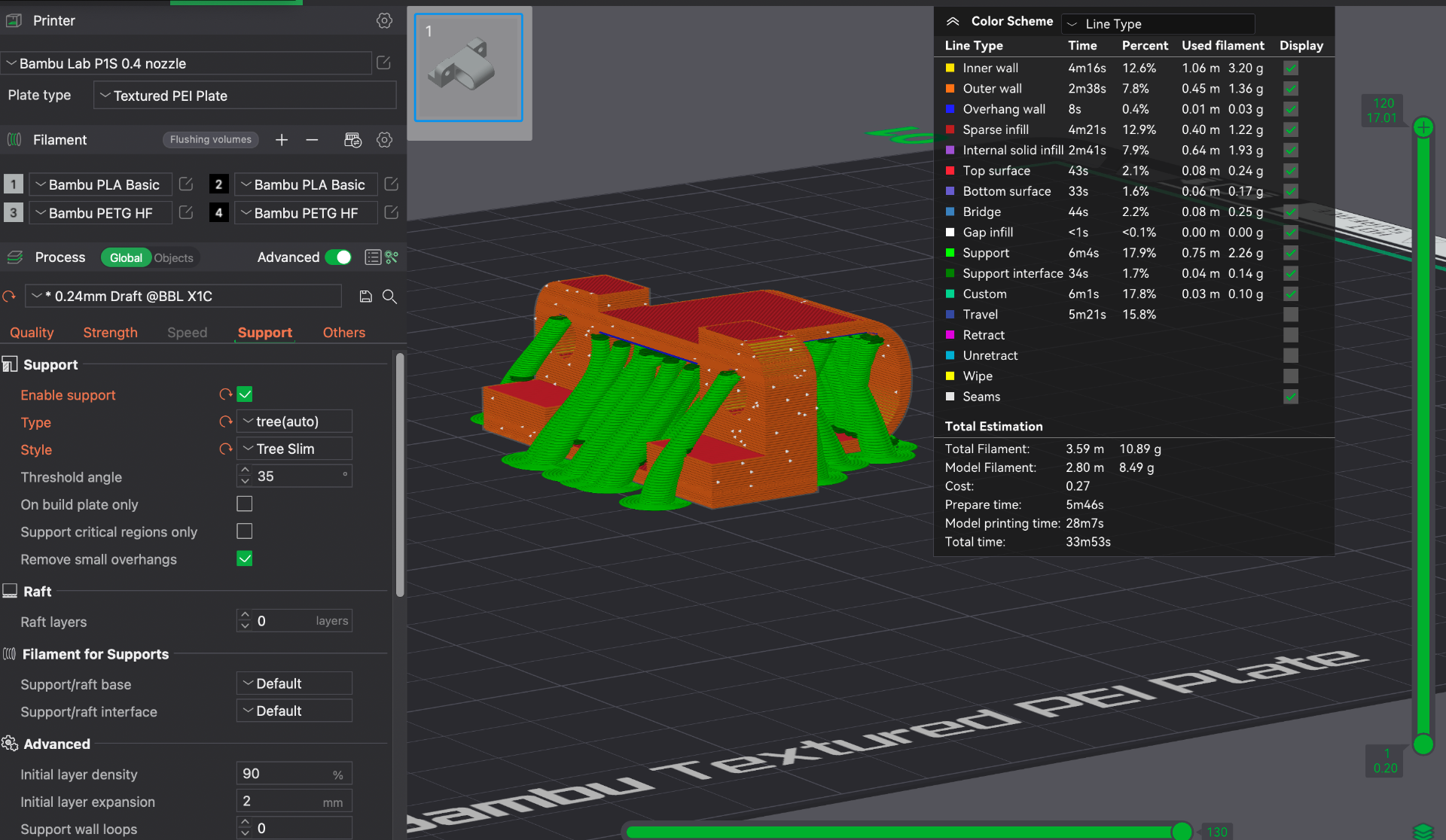Edit filament slot 2 Bambu PLA Basic

point(391,184)
